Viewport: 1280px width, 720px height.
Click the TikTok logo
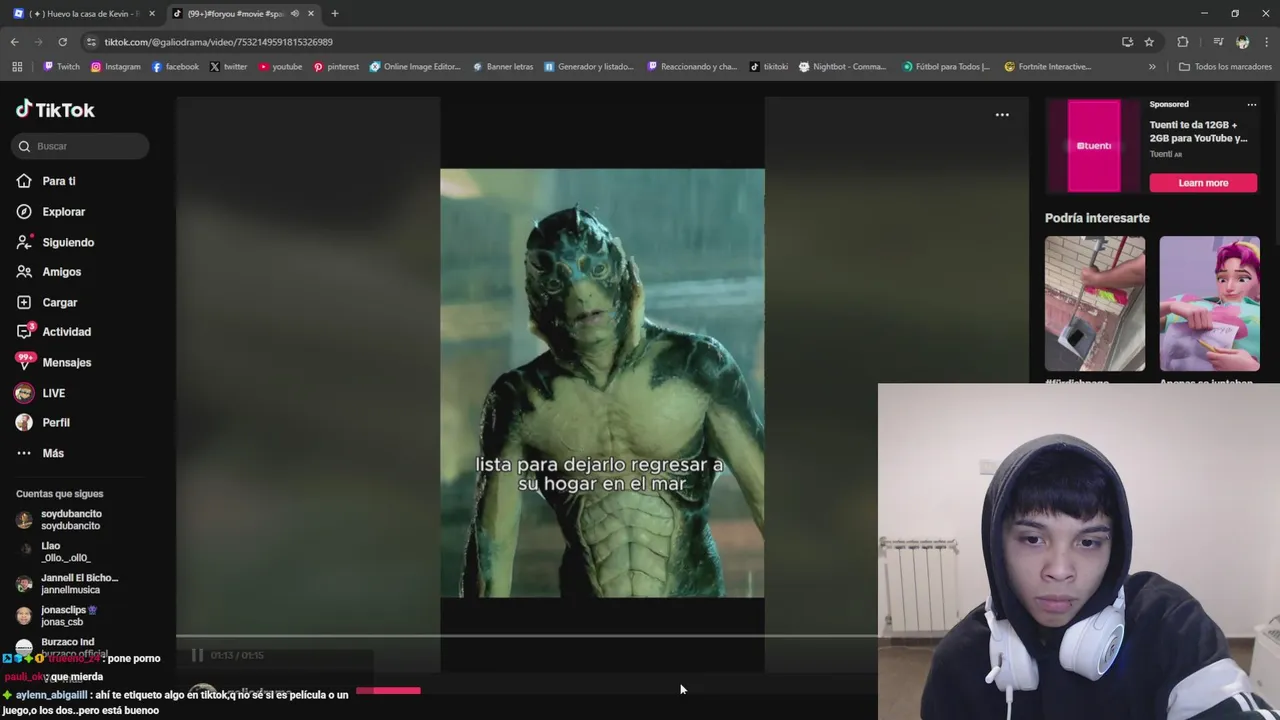[x=55, y=109]
